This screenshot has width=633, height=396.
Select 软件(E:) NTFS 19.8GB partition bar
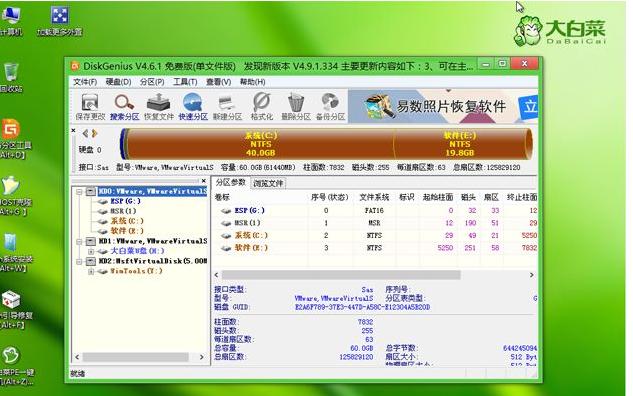460,144
